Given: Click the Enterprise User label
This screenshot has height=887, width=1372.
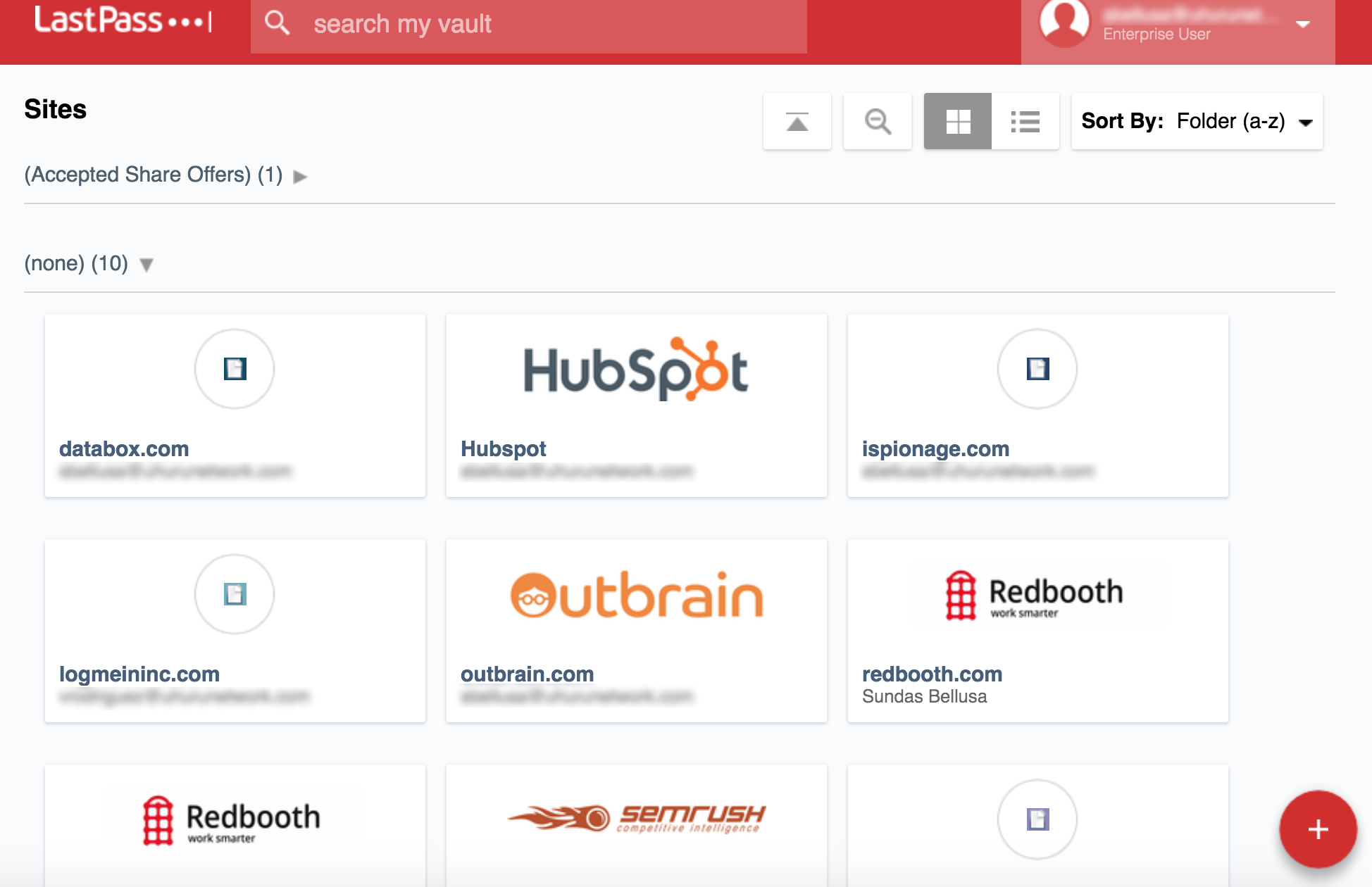Looking at the screenshot, I should click(1156, 34).
